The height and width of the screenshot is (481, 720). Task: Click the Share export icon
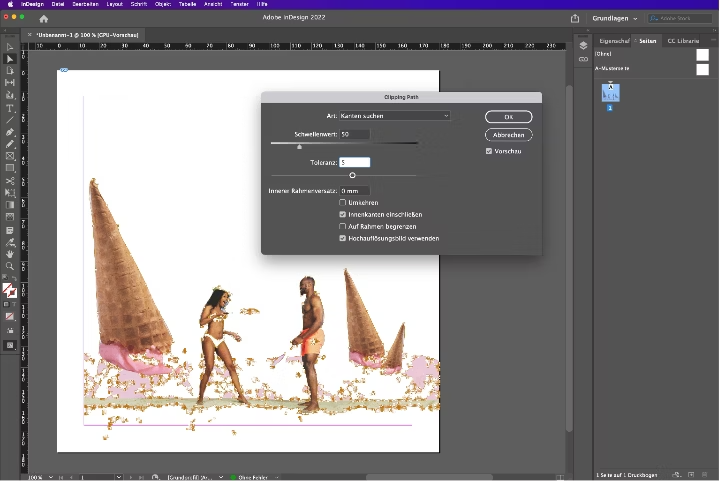(x=575, y=18)
